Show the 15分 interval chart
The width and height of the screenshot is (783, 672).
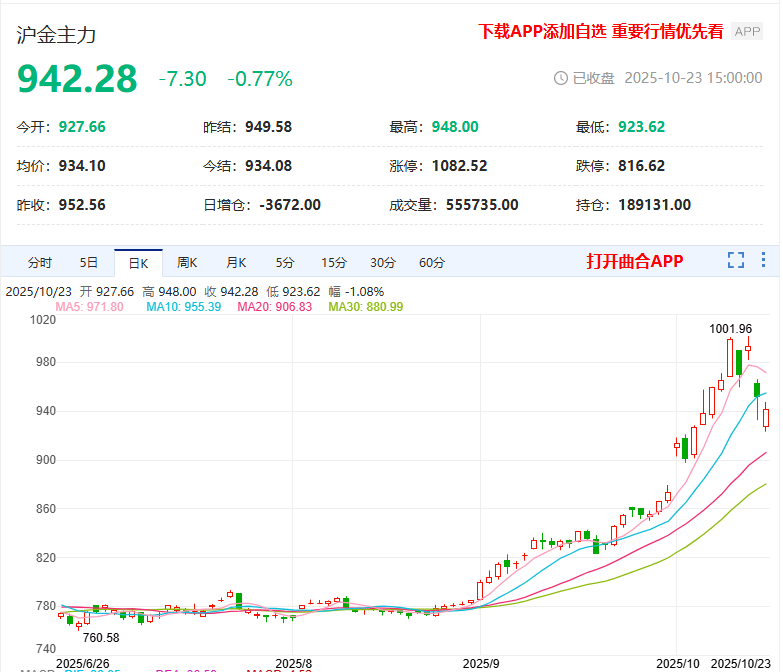click(334, 263)
